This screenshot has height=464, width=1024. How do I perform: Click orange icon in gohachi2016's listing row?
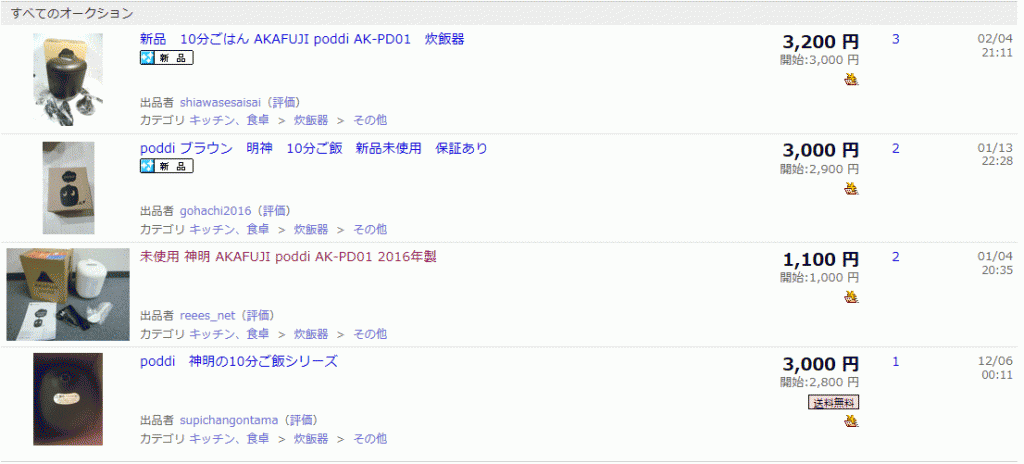click(850, 188)
